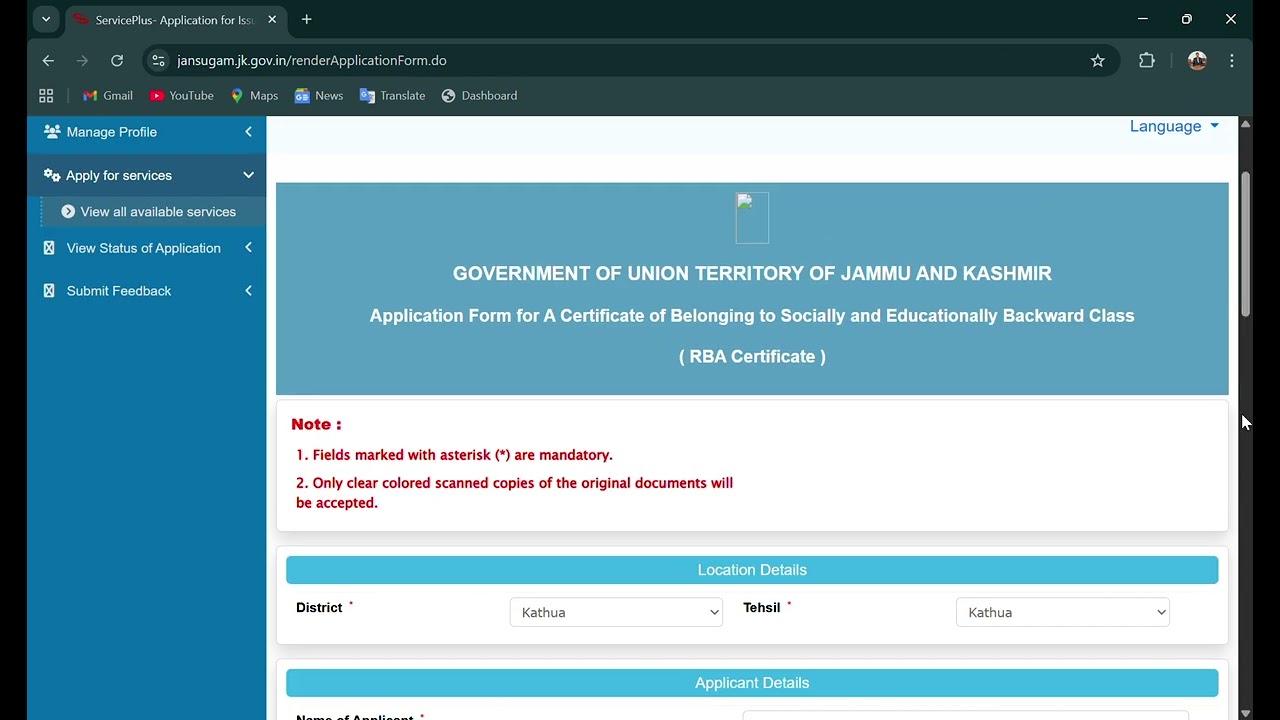Viewport: 1280px width, 720px height.
Task: Click the Applicant Details section header
Action: coord(752,683)
